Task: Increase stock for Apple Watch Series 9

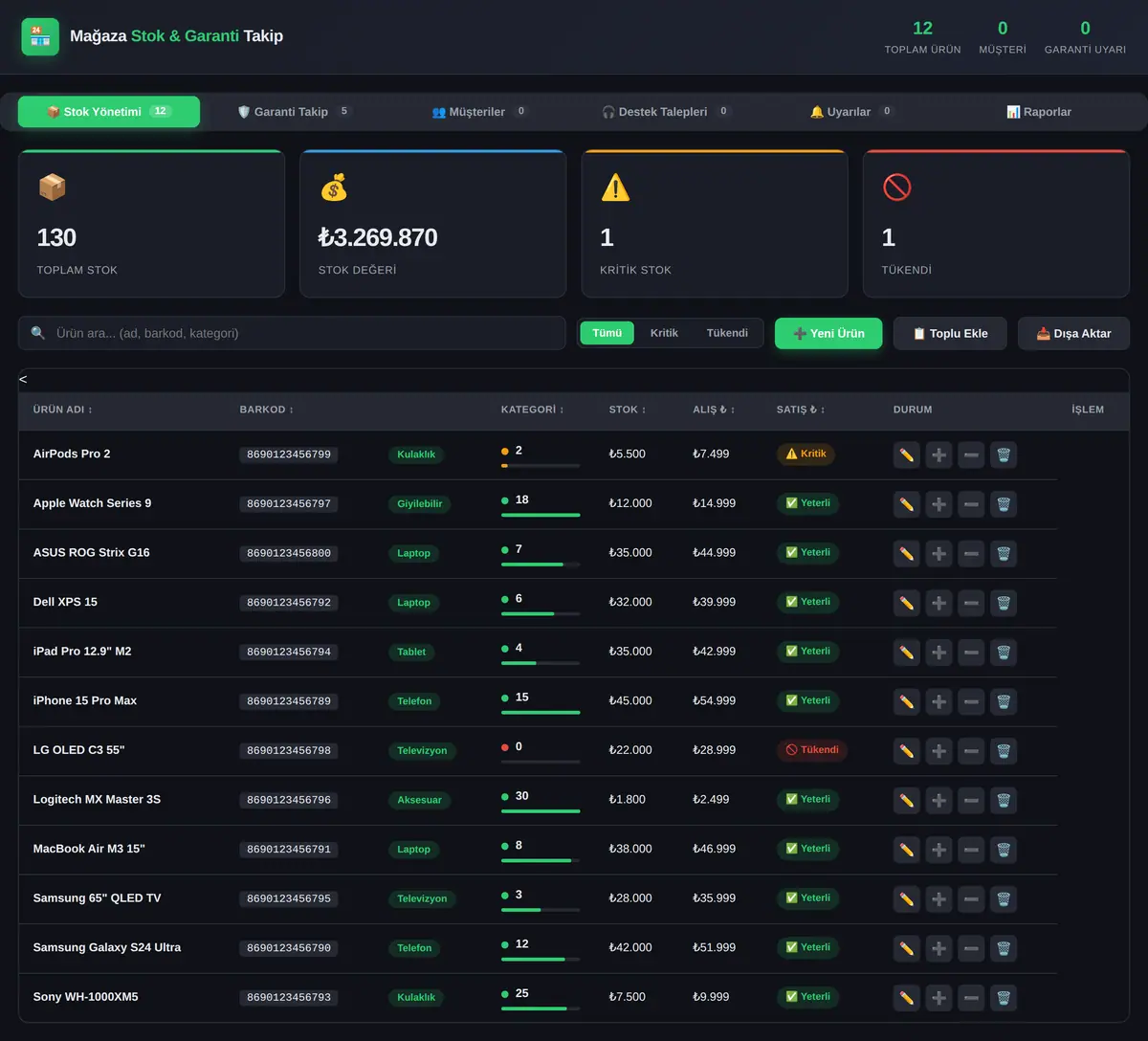Action: pos(939,504)
